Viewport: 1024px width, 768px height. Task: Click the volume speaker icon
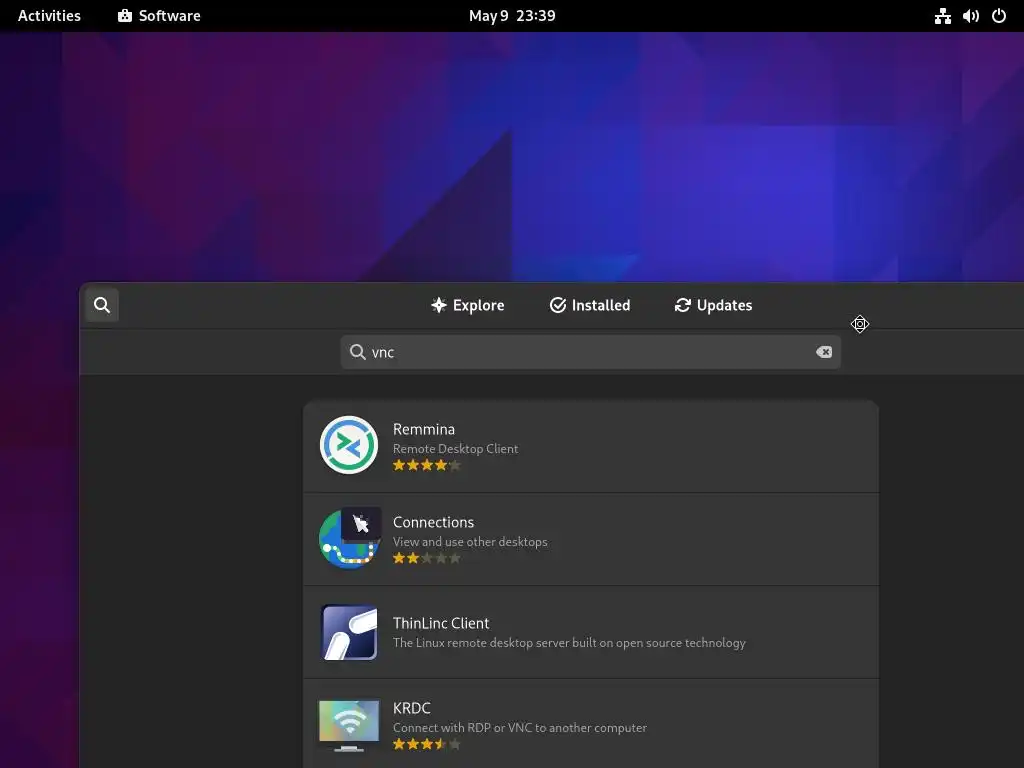971,16
